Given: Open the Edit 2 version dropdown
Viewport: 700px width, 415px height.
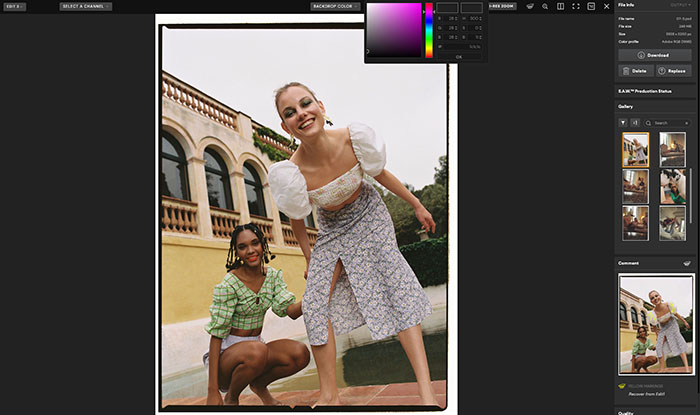Looking at the screenshot, I should coord(14,6).
